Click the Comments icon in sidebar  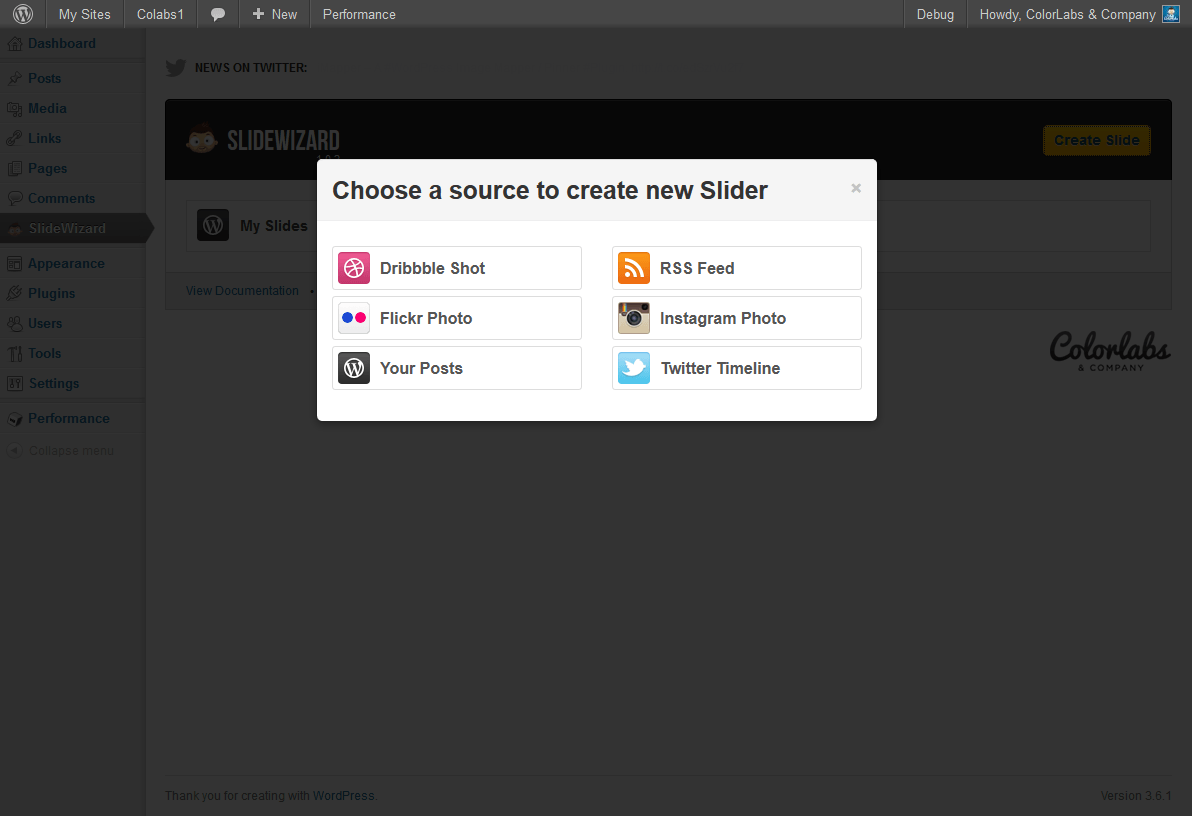(x=14, y=198)
